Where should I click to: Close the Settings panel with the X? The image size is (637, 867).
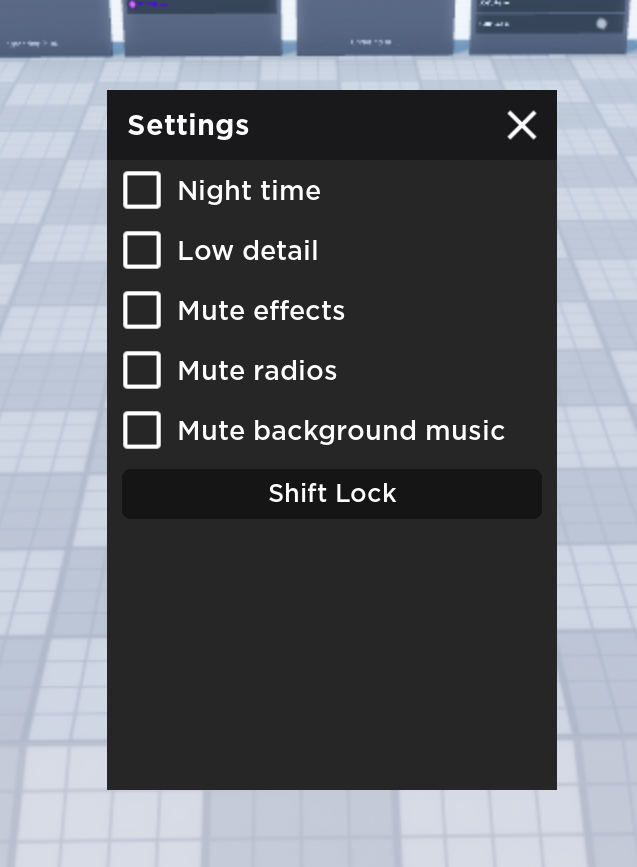(522, 125)
